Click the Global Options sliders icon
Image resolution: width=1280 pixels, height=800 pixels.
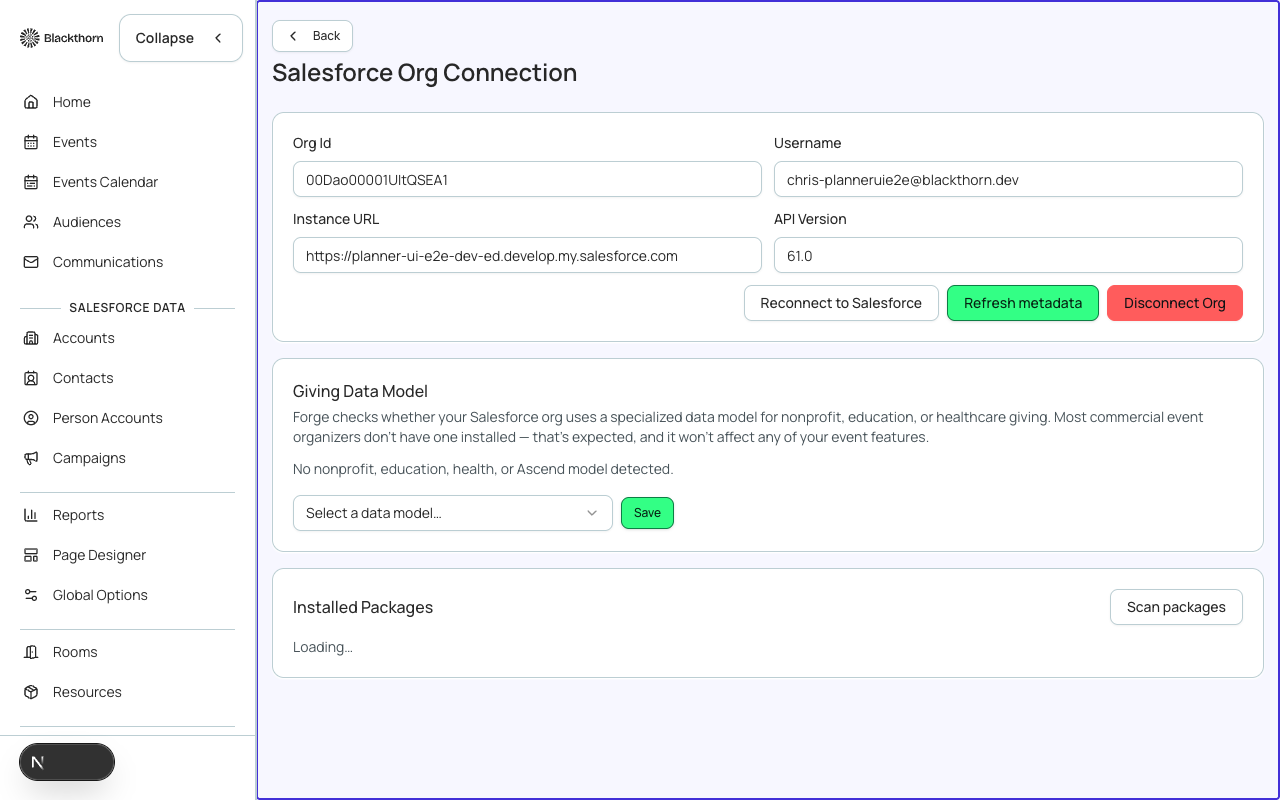(x=31, y=595)
